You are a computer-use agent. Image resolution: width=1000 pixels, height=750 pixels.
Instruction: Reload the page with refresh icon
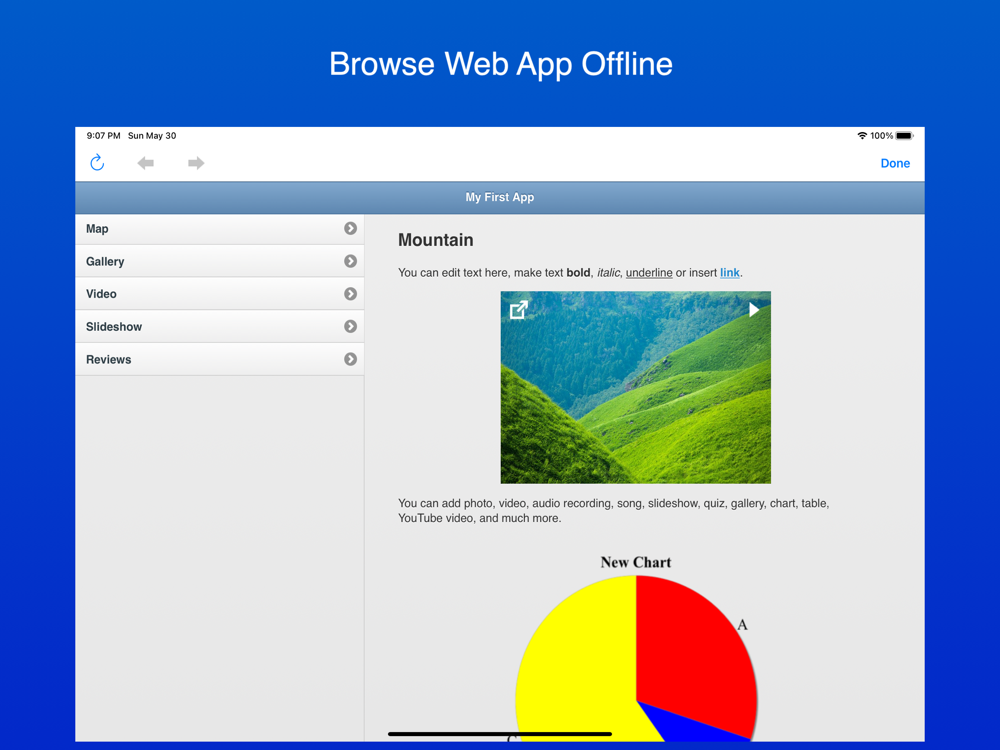point(97,163)
